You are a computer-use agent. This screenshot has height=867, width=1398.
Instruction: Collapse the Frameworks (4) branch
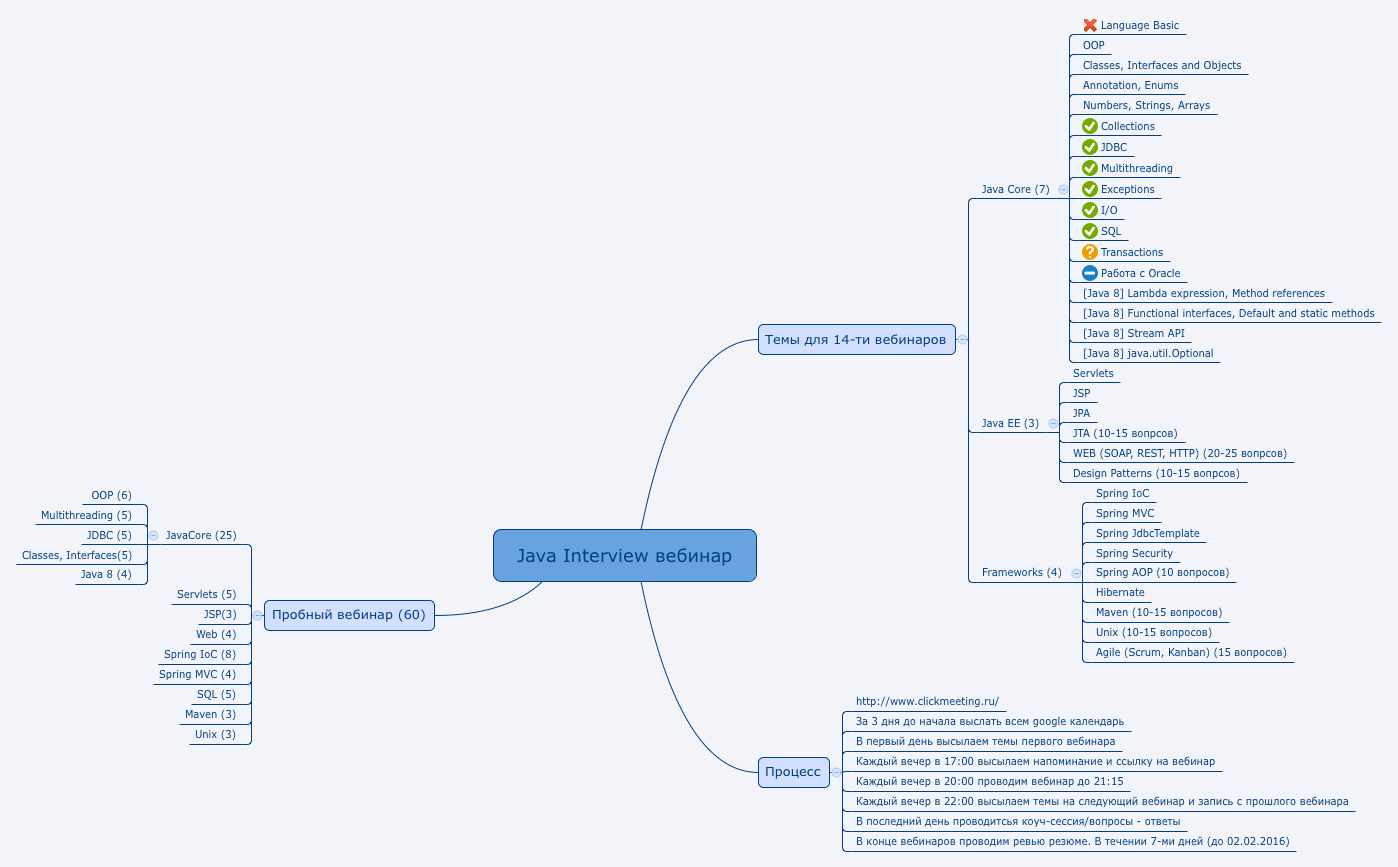[1076, 573]
